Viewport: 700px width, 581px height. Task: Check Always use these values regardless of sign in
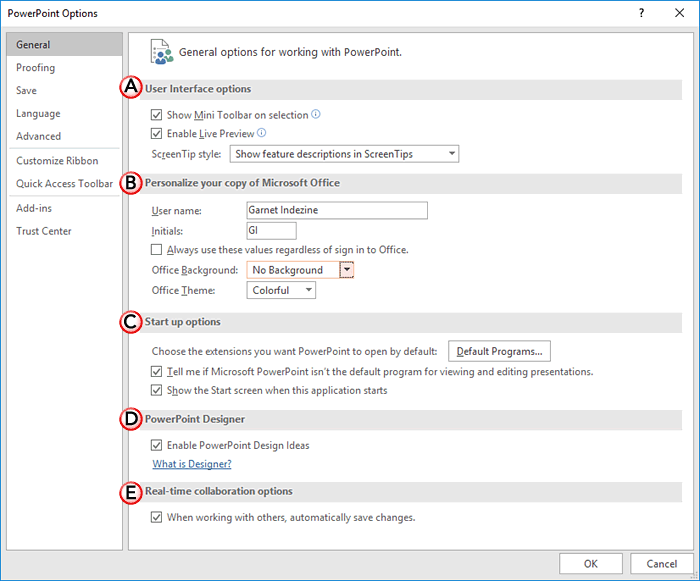pyautogui.click(x=156, y=250)
